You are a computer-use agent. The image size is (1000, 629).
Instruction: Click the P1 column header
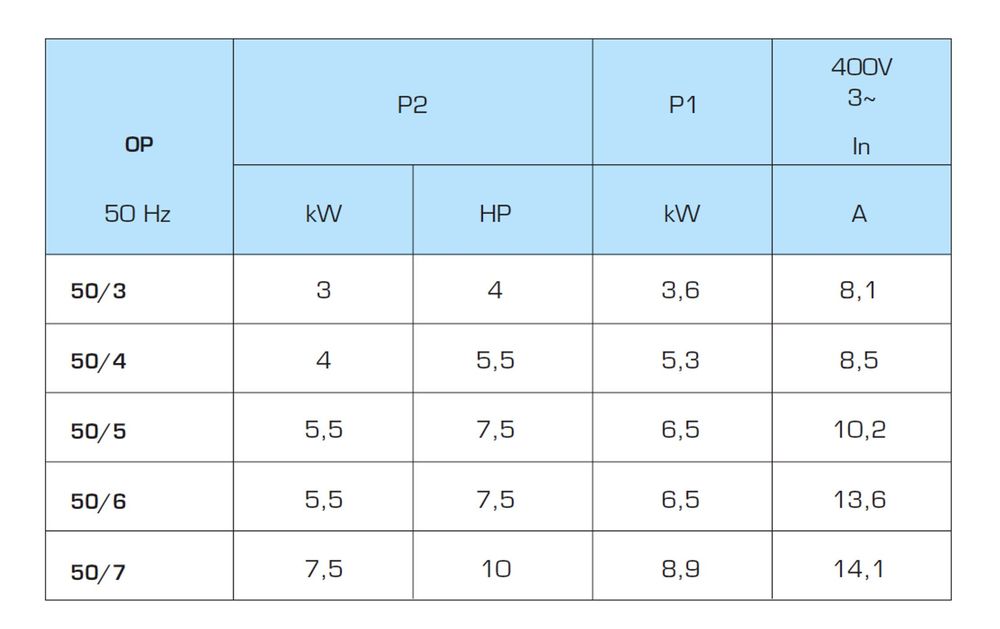(682, 105)
